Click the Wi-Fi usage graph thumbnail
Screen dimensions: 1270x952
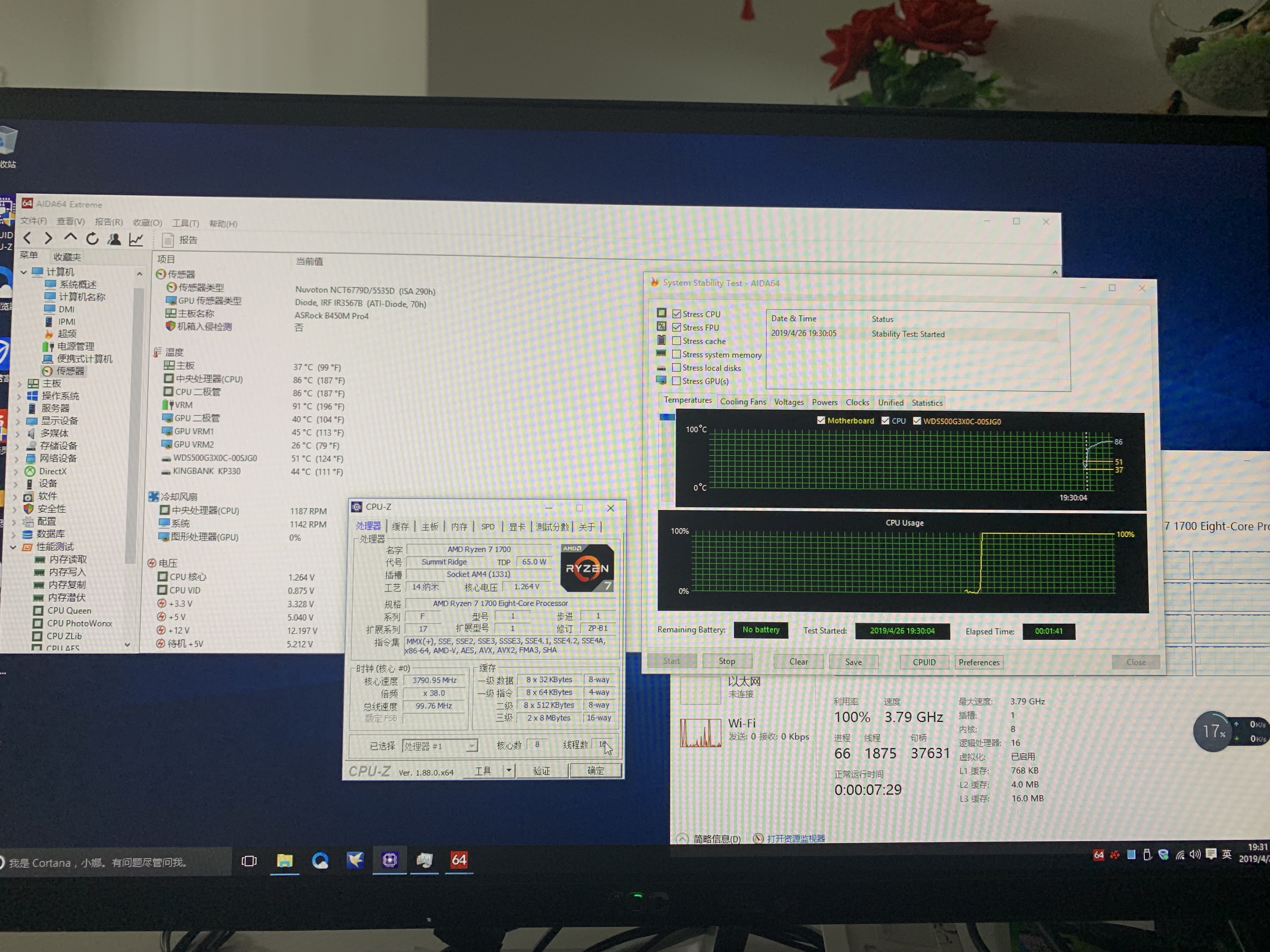pos(701,732)
